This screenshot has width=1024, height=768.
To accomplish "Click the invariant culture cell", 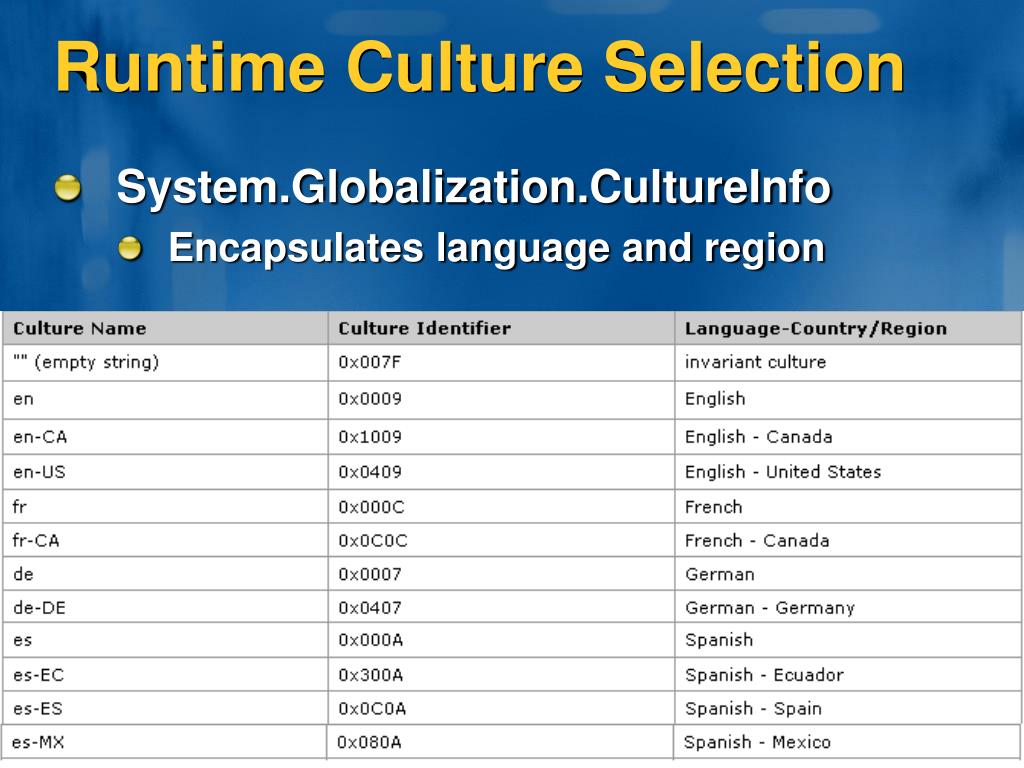I will coord(848,363).
